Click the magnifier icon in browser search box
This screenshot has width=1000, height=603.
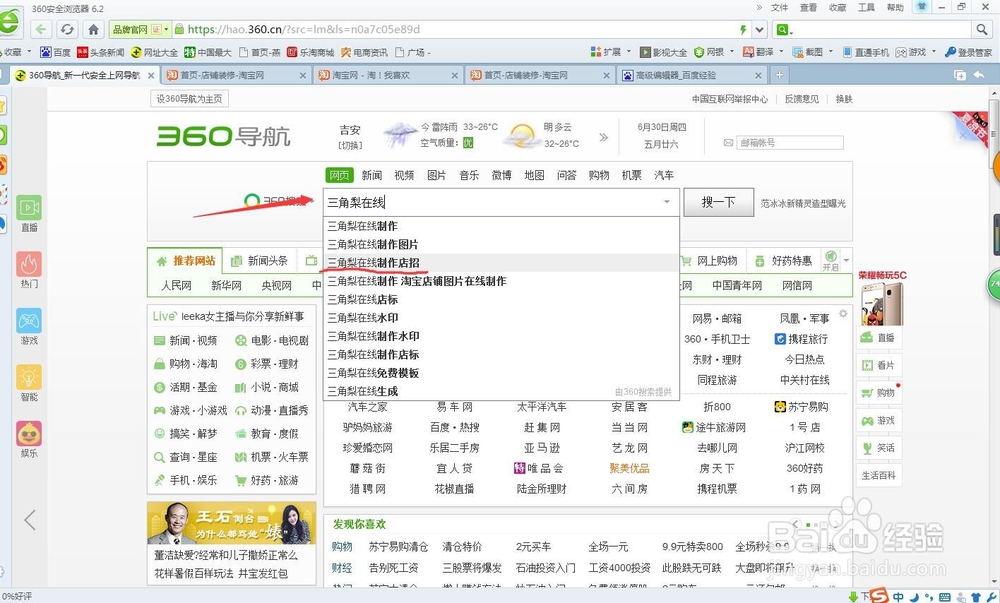tap(981, 29)
